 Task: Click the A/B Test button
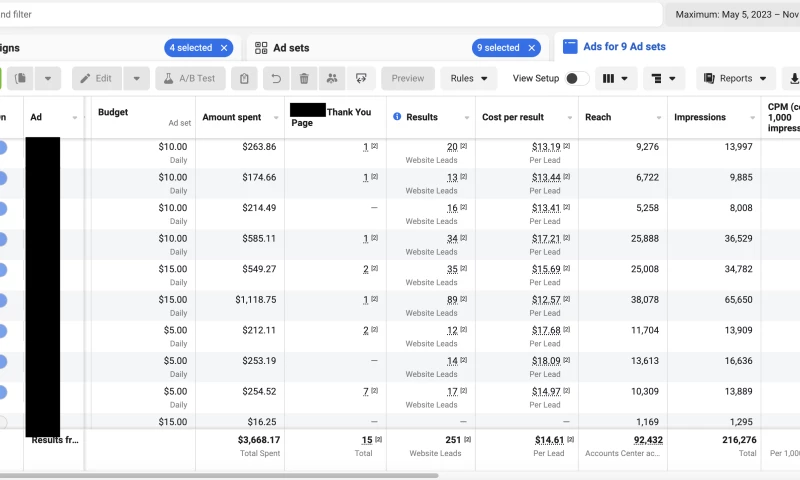click(190, 78)
